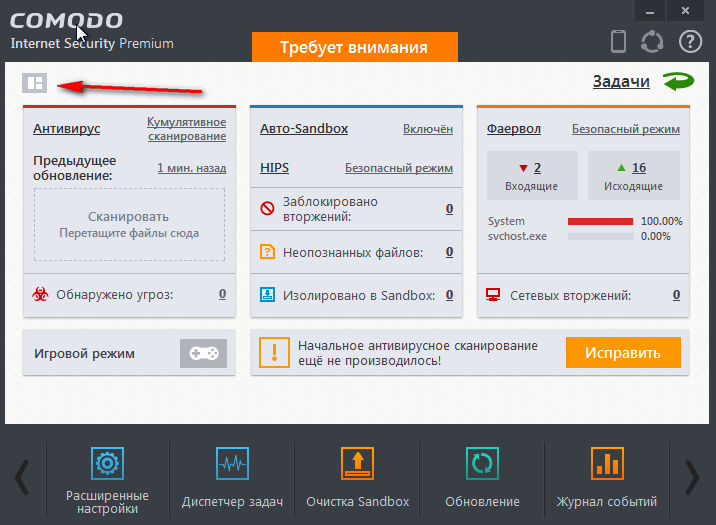The width and height of the screenshot is (716, 525).
Task: Click the Сканировать drop zone area
Action: point(128,224)
